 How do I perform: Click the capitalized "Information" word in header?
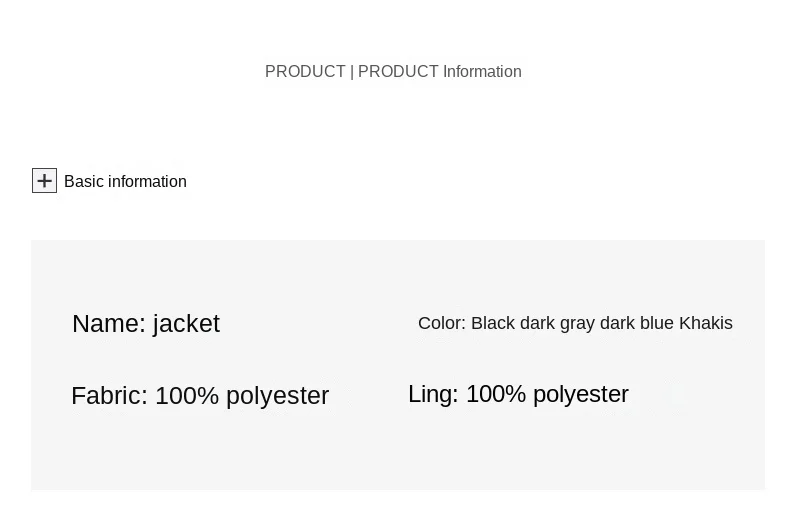(482, 72)
